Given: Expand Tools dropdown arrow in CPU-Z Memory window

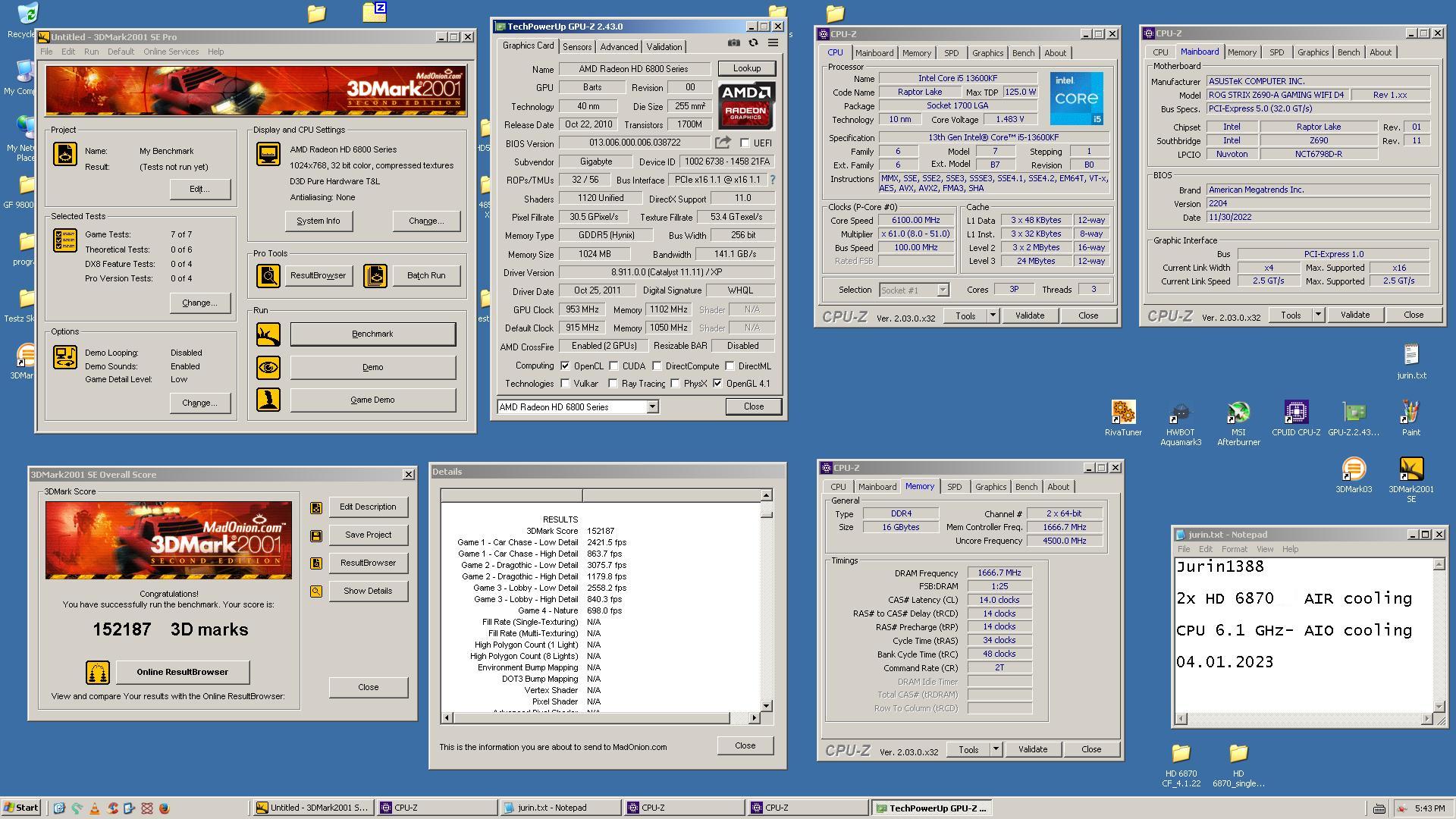Looking at the screenshot, I should point(996,749).
